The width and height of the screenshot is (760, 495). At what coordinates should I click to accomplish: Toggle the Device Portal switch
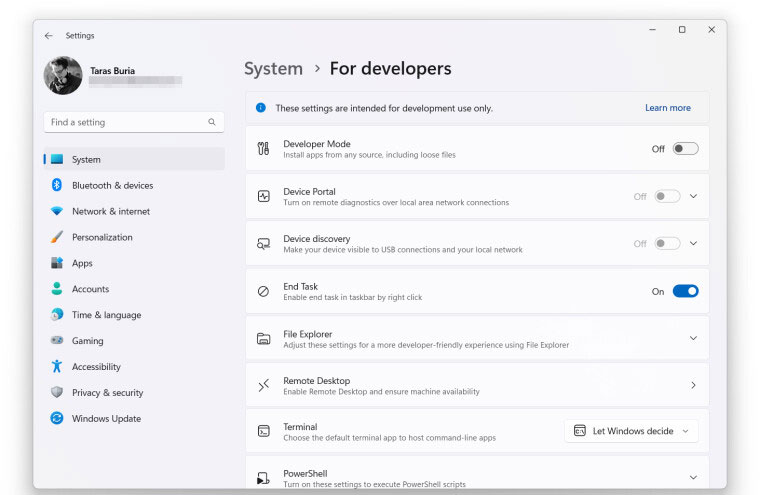click(x=667, y=196)
